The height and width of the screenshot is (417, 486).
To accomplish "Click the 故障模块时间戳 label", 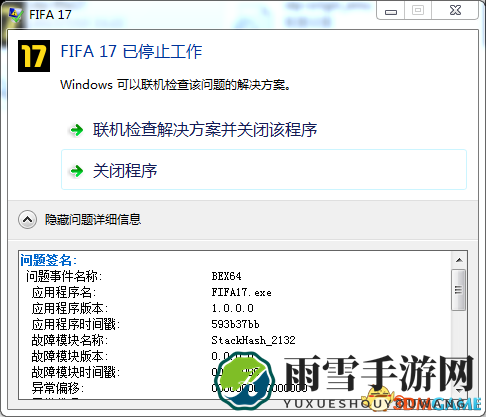I will point(76,372).
